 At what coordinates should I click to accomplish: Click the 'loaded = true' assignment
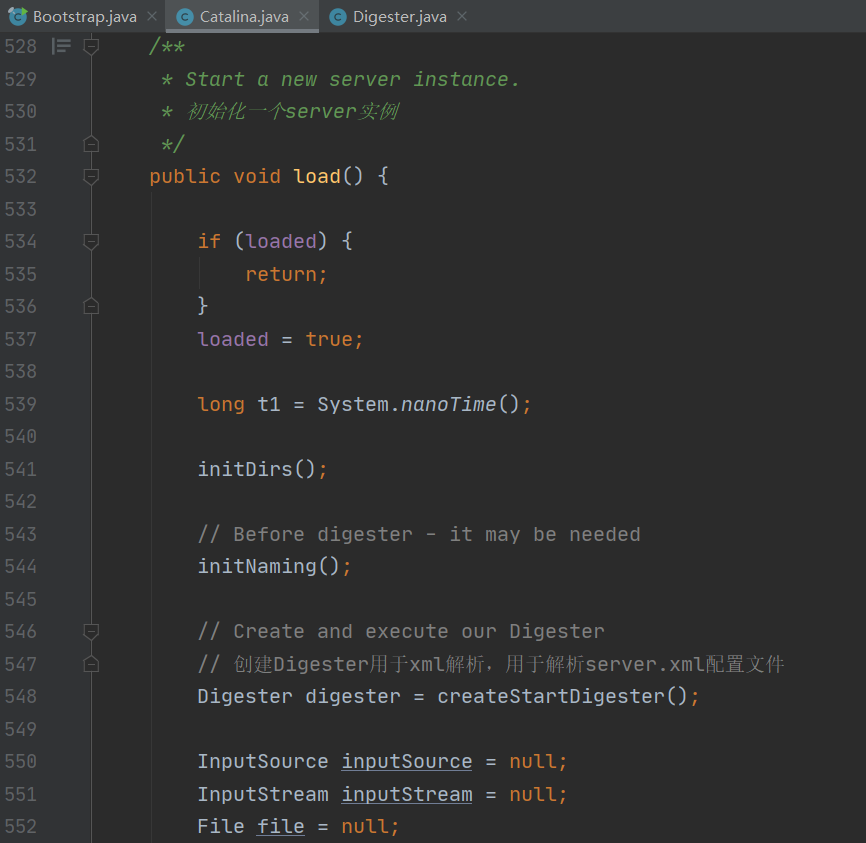280,339
